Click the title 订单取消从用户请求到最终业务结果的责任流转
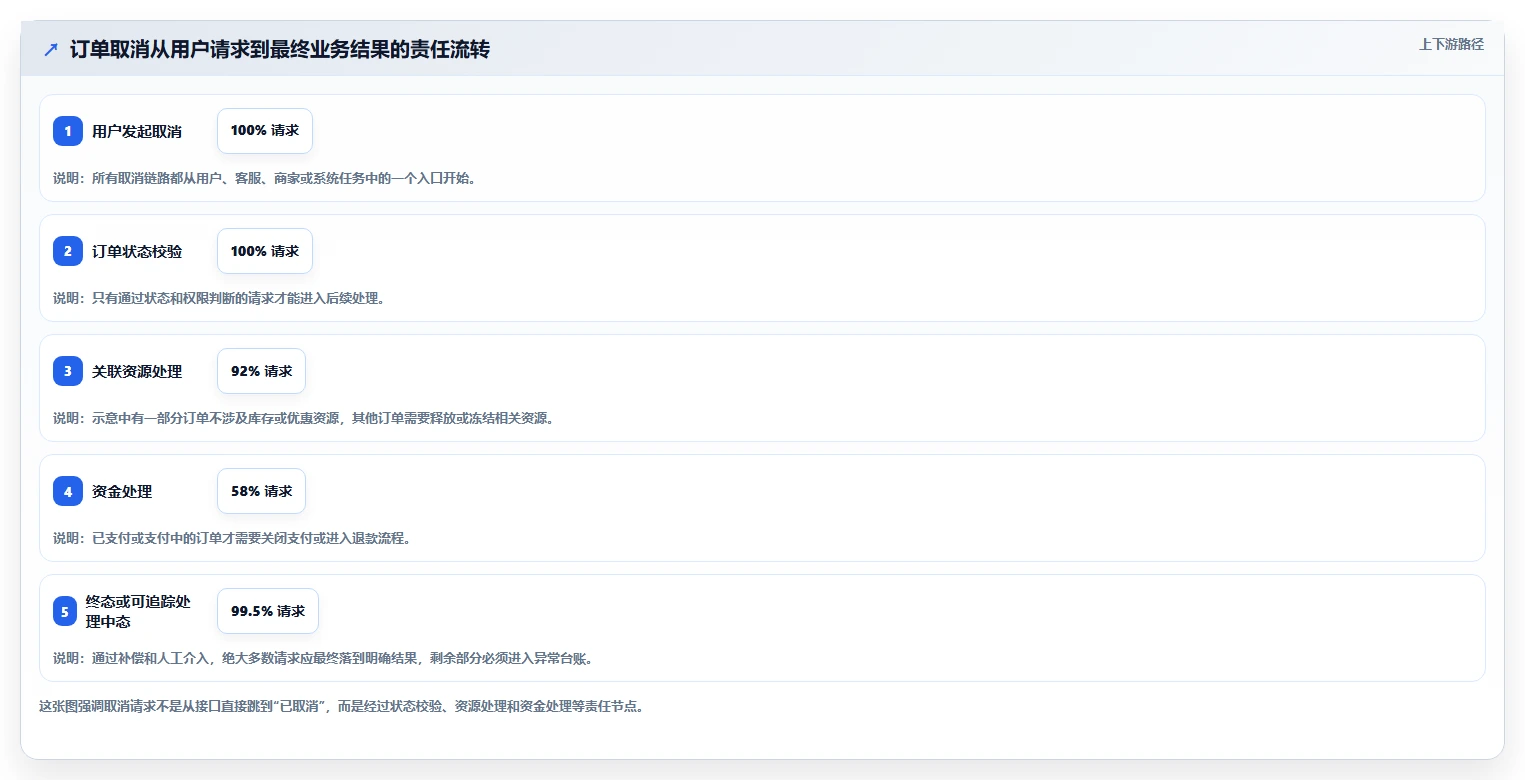Image resolution: width=1525 pixels, height=780 pixels. click(280, 49)
